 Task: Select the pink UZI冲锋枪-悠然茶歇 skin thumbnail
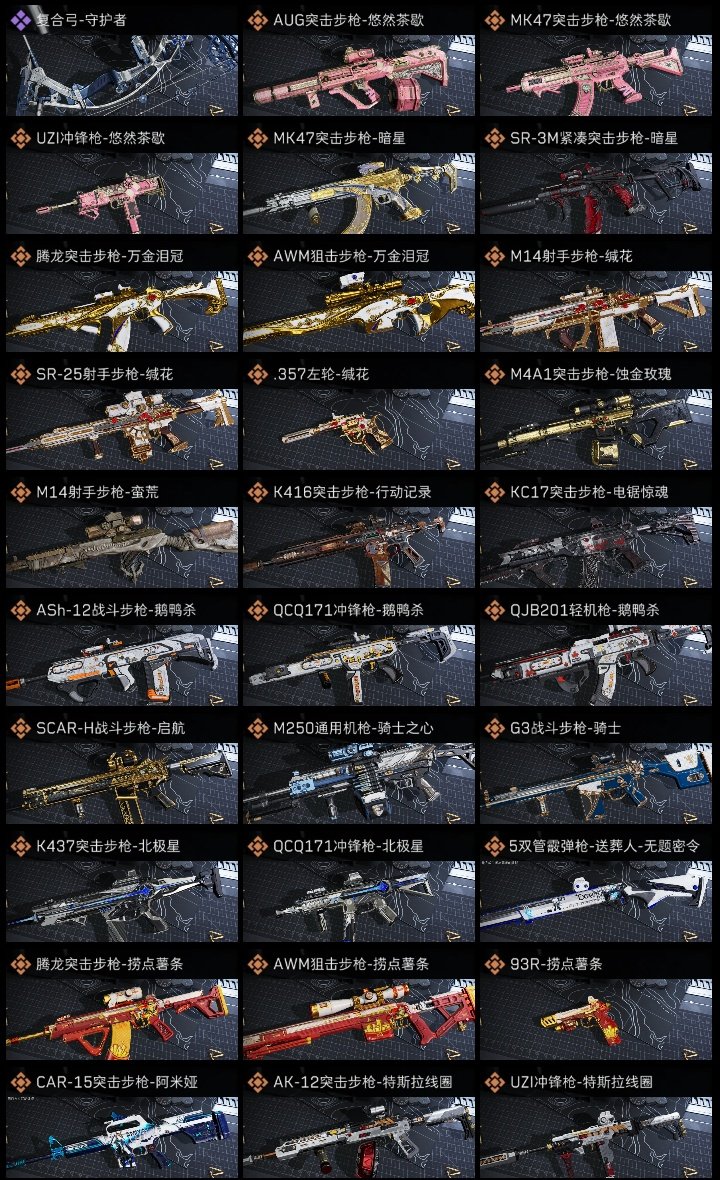[122, 193]
